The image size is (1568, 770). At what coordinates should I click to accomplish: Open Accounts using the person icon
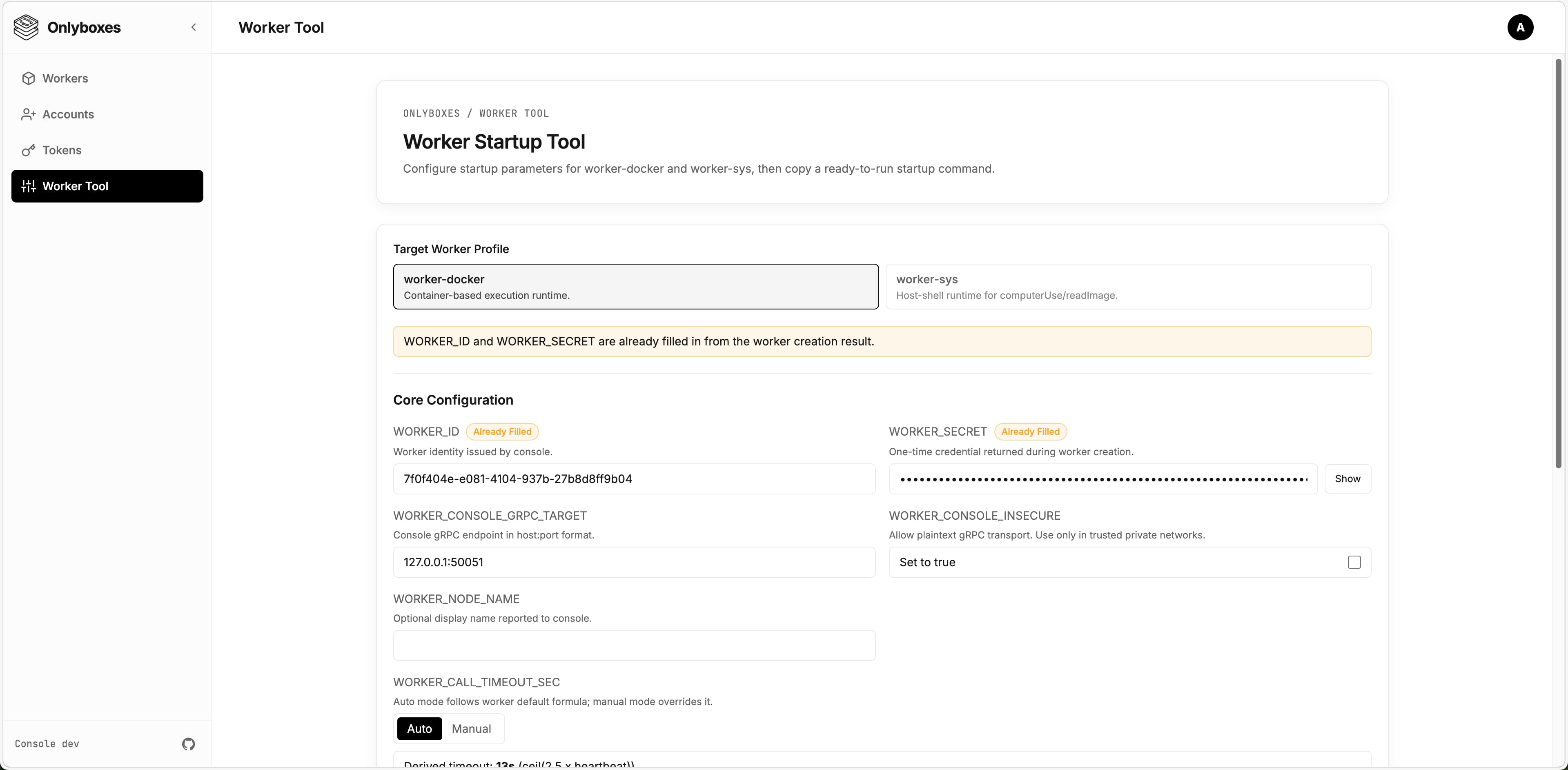pos(29,114)
